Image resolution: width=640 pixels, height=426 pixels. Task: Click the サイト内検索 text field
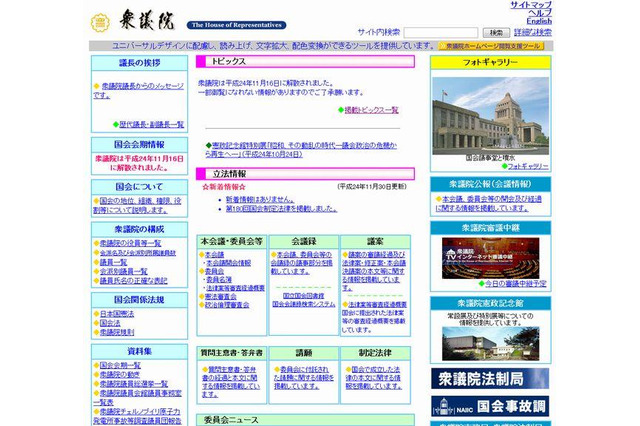point(440,33)
